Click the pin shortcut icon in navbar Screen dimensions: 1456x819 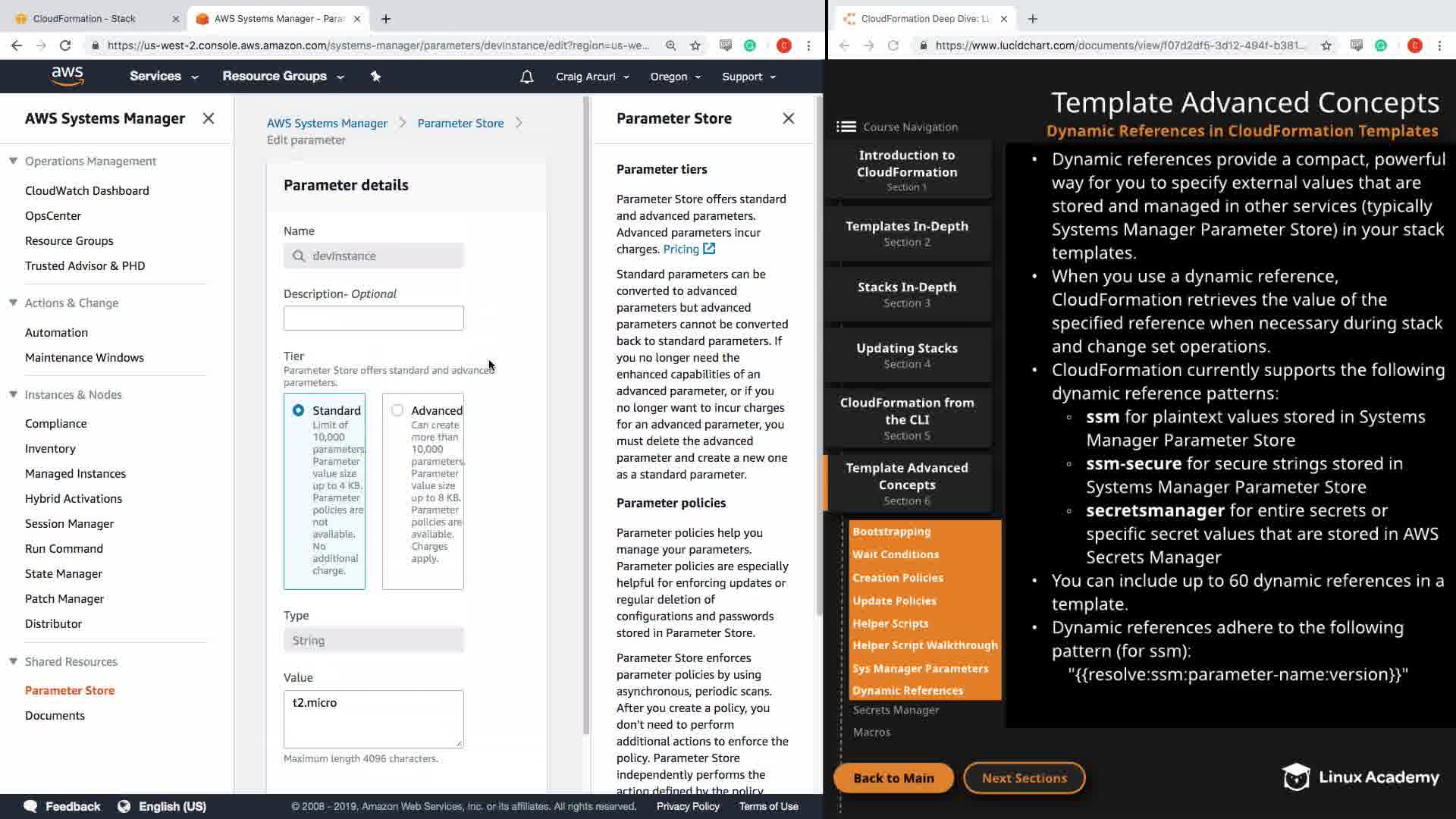tap(375, 76)
